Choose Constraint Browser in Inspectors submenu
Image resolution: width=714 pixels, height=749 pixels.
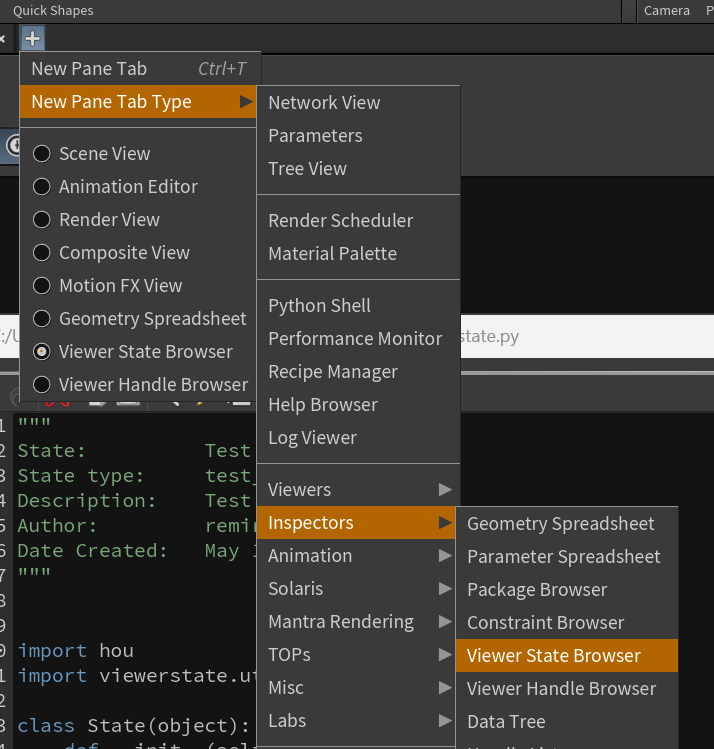[x=567, y=622]
